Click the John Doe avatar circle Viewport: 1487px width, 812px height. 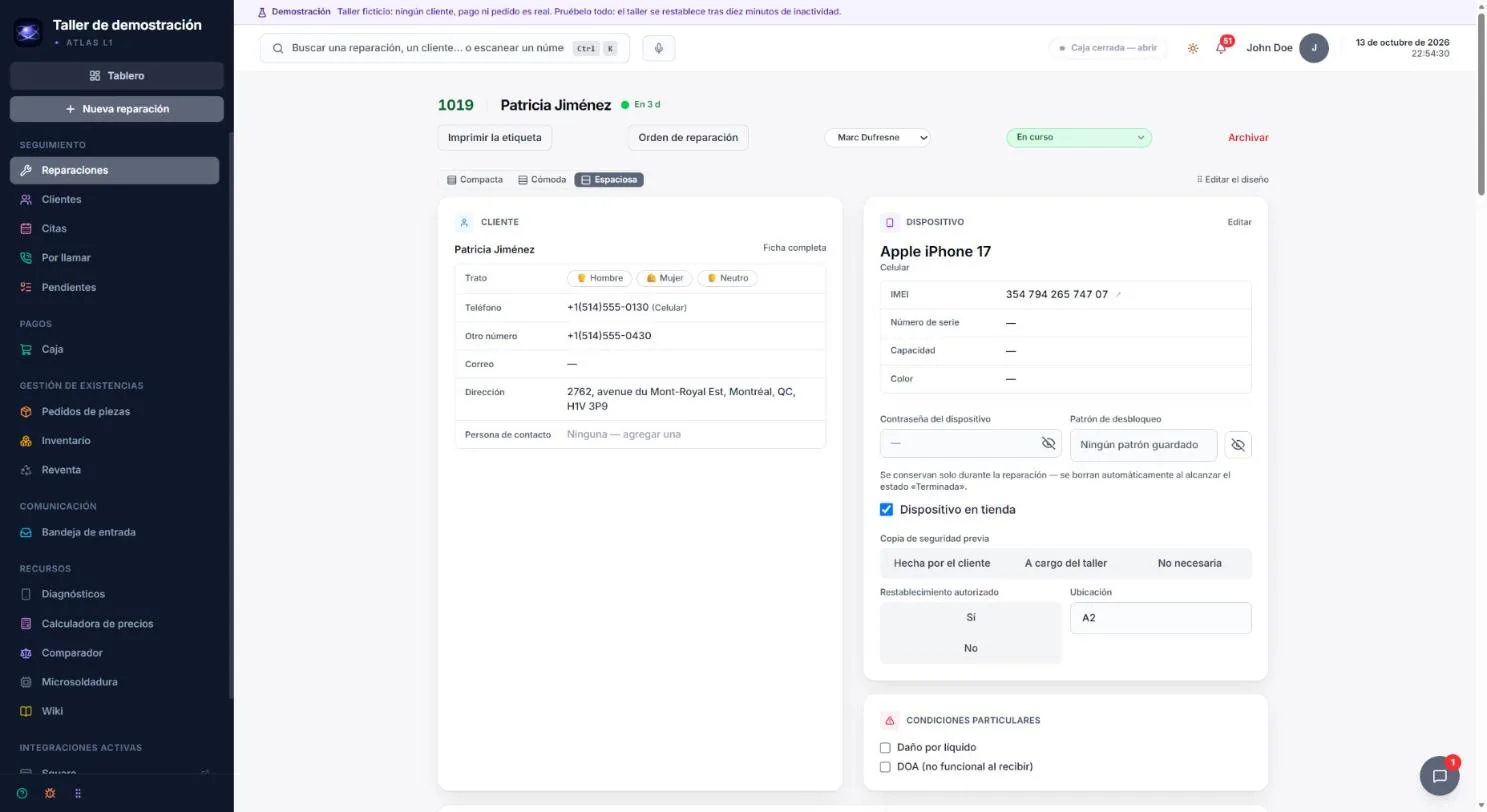tap(1314, 48)
